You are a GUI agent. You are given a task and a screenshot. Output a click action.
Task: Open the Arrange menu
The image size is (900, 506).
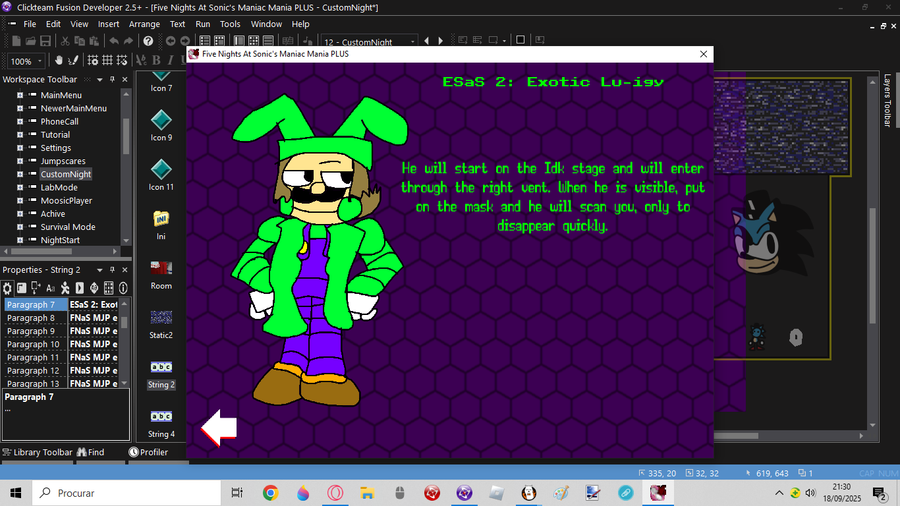click(144, 24)
